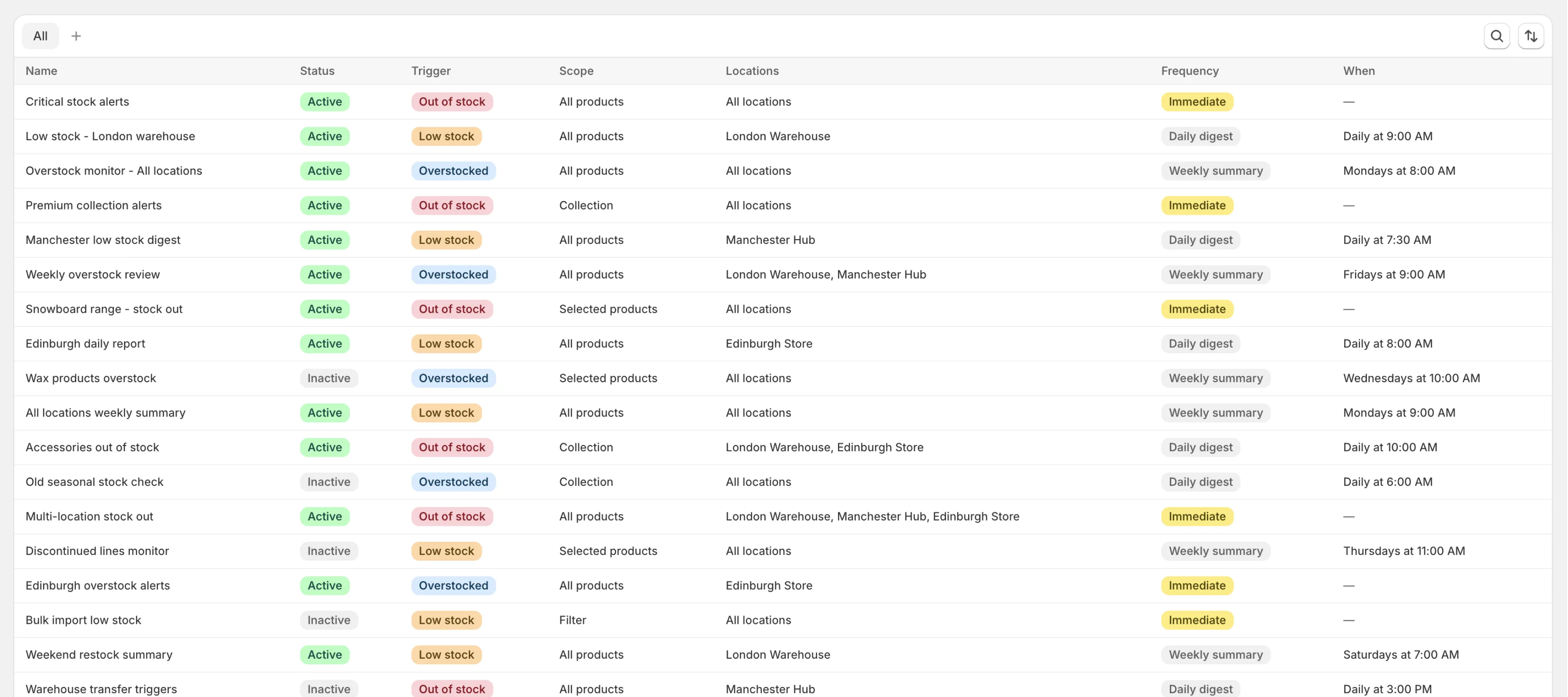This screenshot has width=1568, height=697.
Task: Click the Overstocked badge on Weekly overstock review
Action: point(453,274)
